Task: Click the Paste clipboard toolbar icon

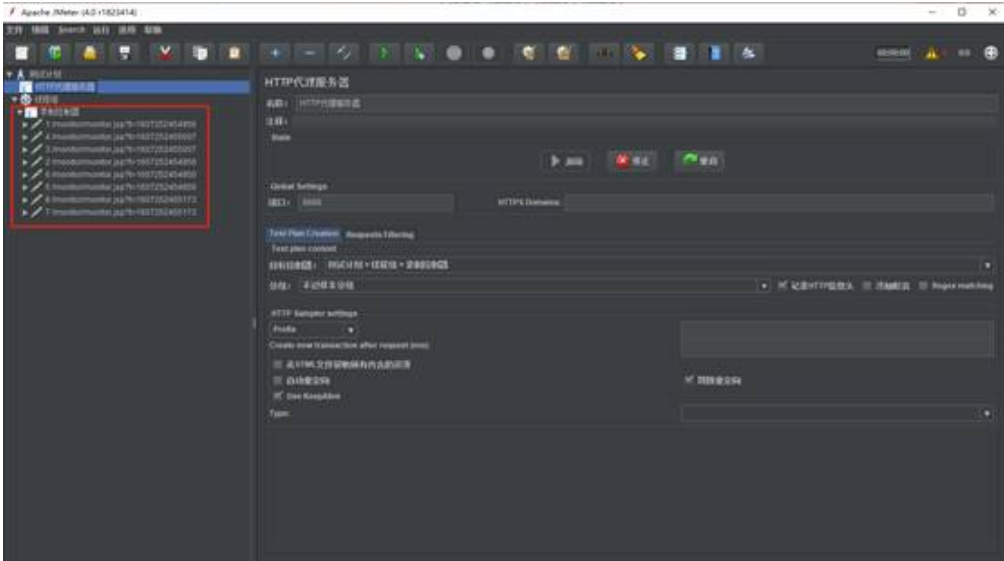Action: tap(234, 53)
